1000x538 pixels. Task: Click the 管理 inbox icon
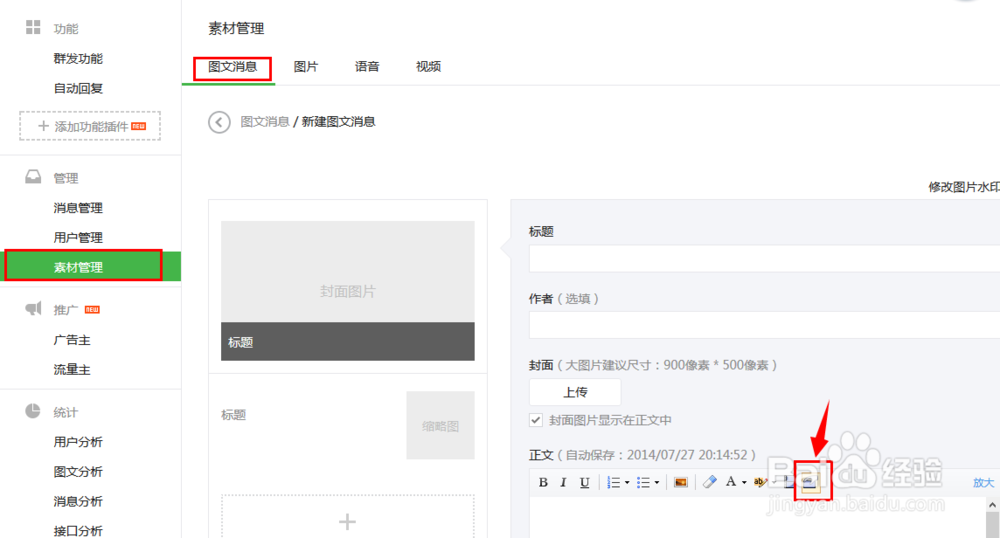pos(33,177)
